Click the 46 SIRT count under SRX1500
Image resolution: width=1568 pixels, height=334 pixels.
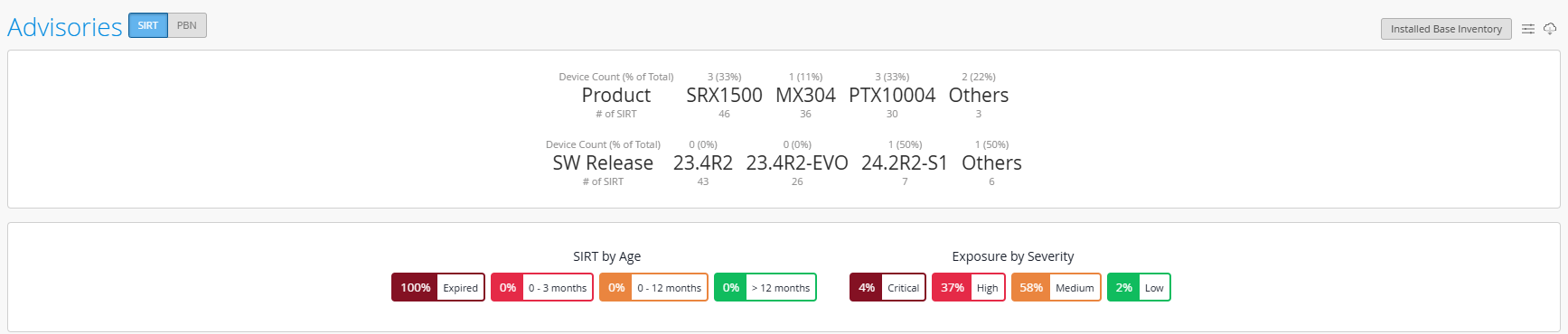pos(724,114)
